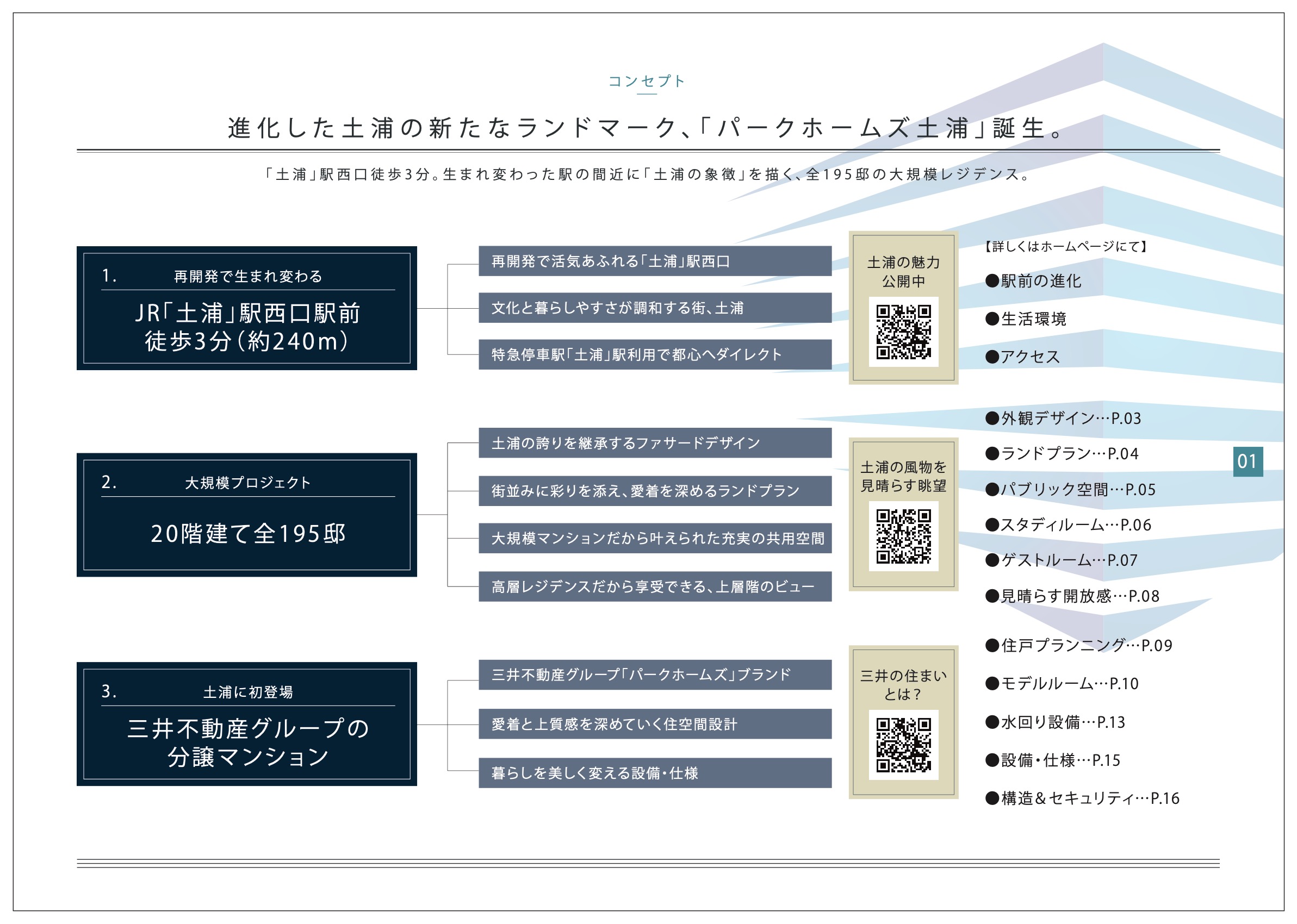The height and width of the screenshot is (924, 1297).
Task: Open パブリック空間…P.05 entry
Action: pos(1070,489)
